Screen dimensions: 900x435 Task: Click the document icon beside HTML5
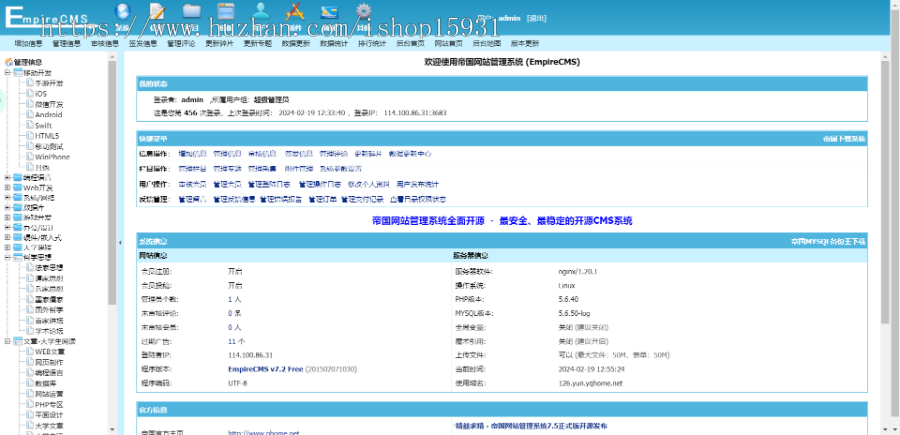(30, 136)
